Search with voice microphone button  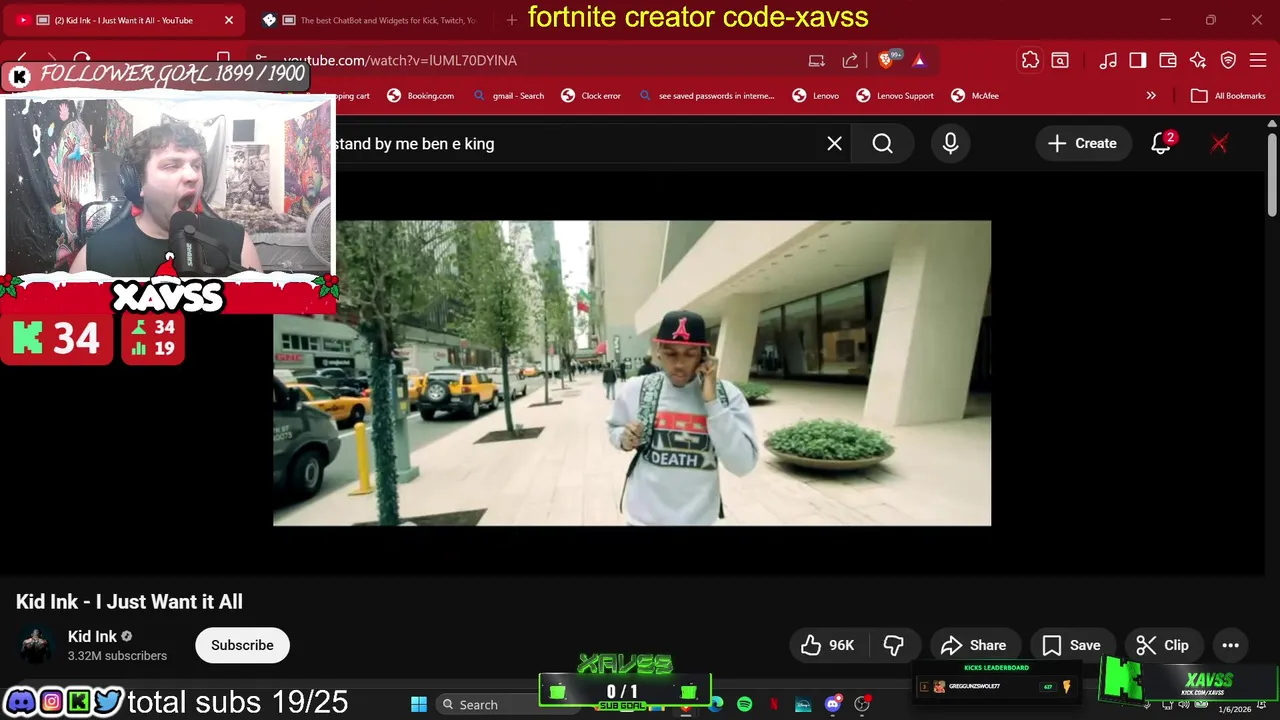click(x=950, y=144)
